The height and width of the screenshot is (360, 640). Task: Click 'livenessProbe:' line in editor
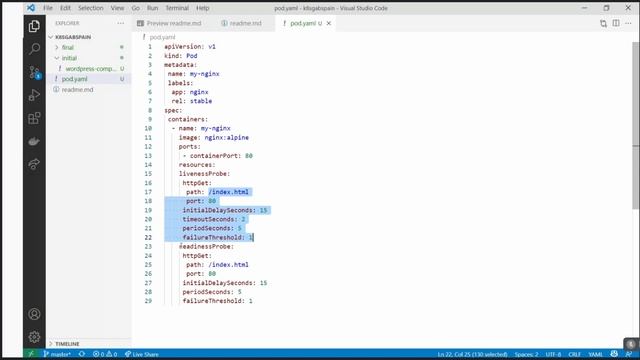pos(204,174)
